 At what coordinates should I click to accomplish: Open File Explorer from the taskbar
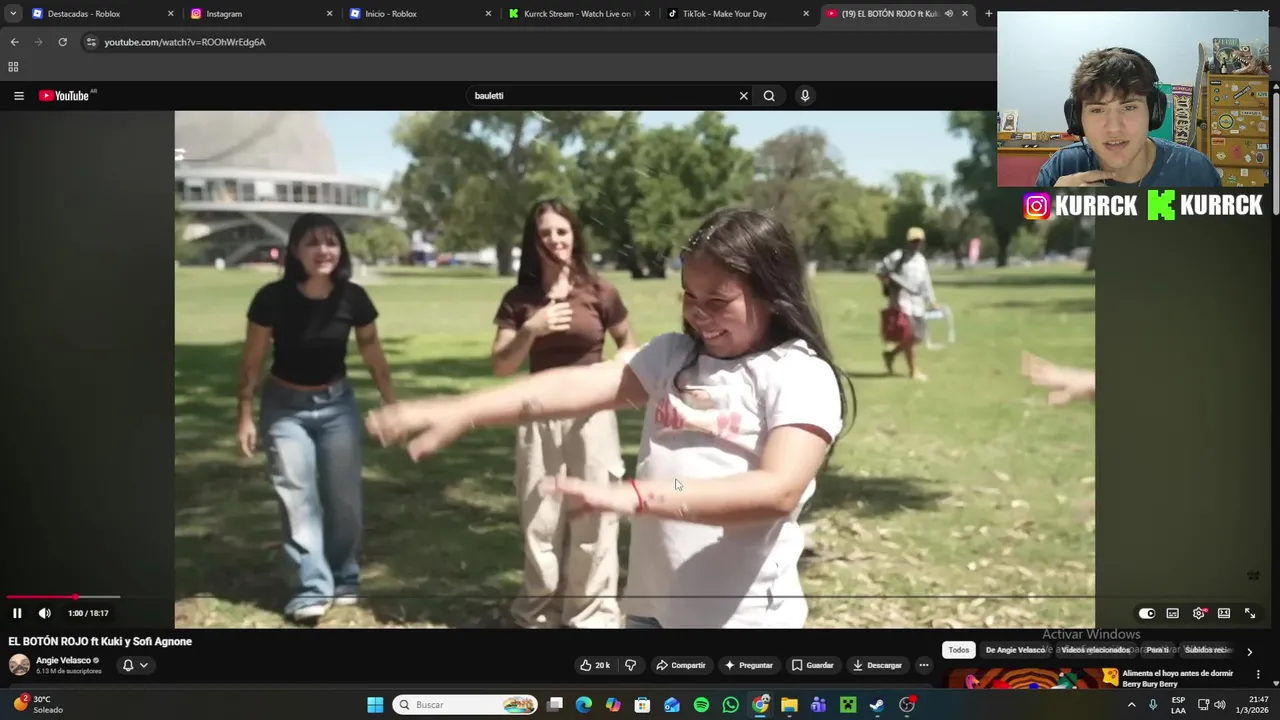[789, 705]
